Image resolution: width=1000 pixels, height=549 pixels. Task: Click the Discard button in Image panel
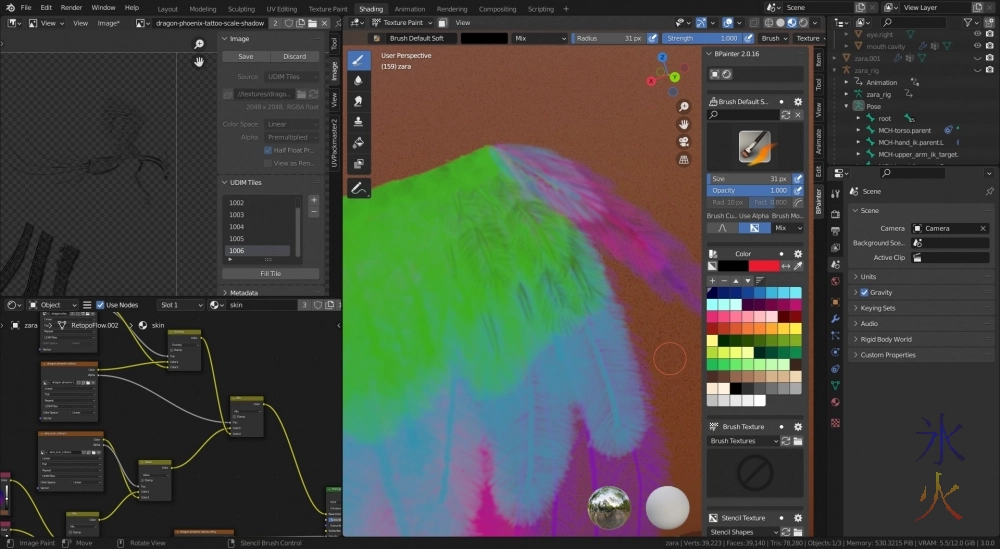coord(294,57)
